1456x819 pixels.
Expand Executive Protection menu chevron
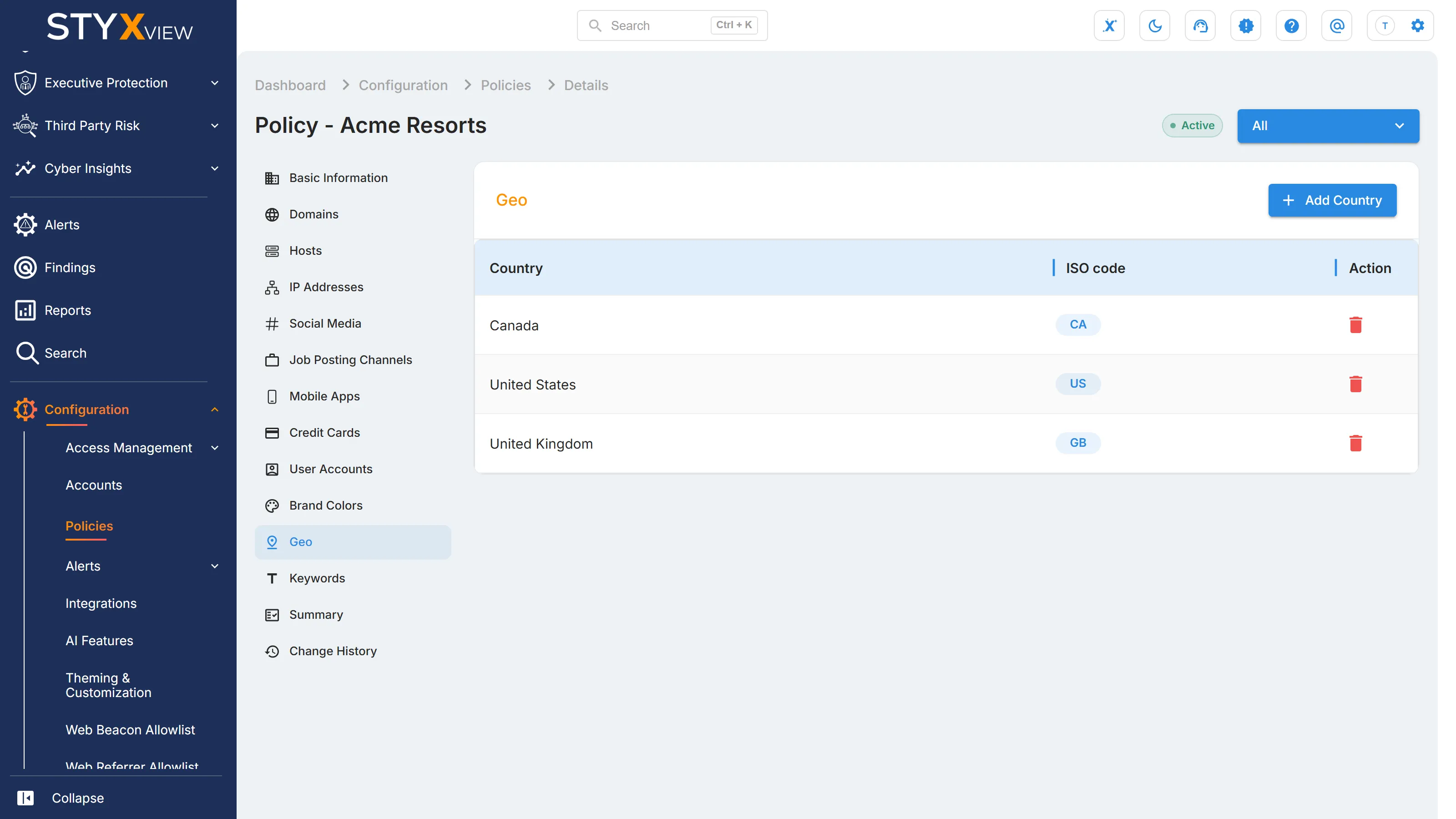pos(215,83)
